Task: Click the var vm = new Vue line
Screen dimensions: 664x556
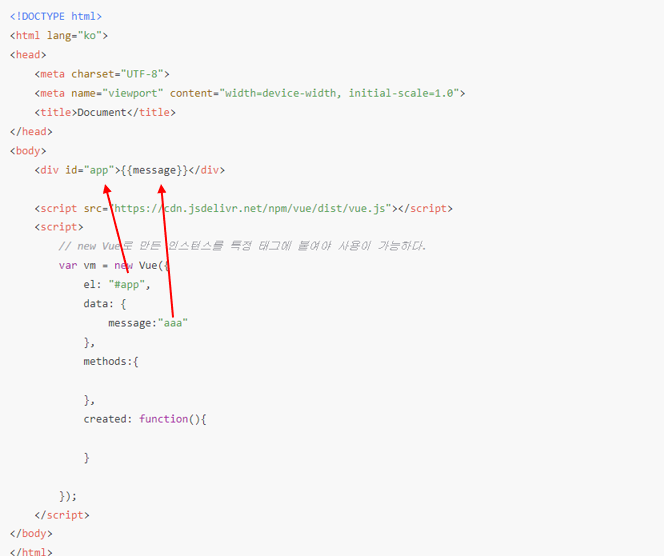Action: 114,266
